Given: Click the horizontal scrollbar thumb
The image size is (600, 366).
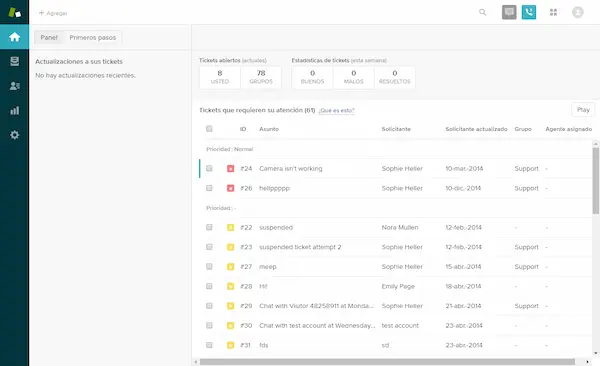Looking at the screenshot, I should 387,362.
